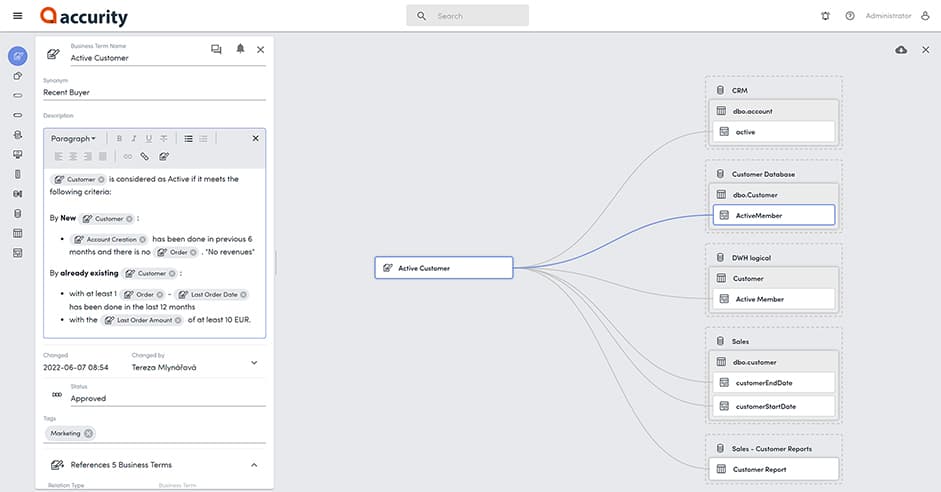Expand the Changed details chevron

pos(254,362)
